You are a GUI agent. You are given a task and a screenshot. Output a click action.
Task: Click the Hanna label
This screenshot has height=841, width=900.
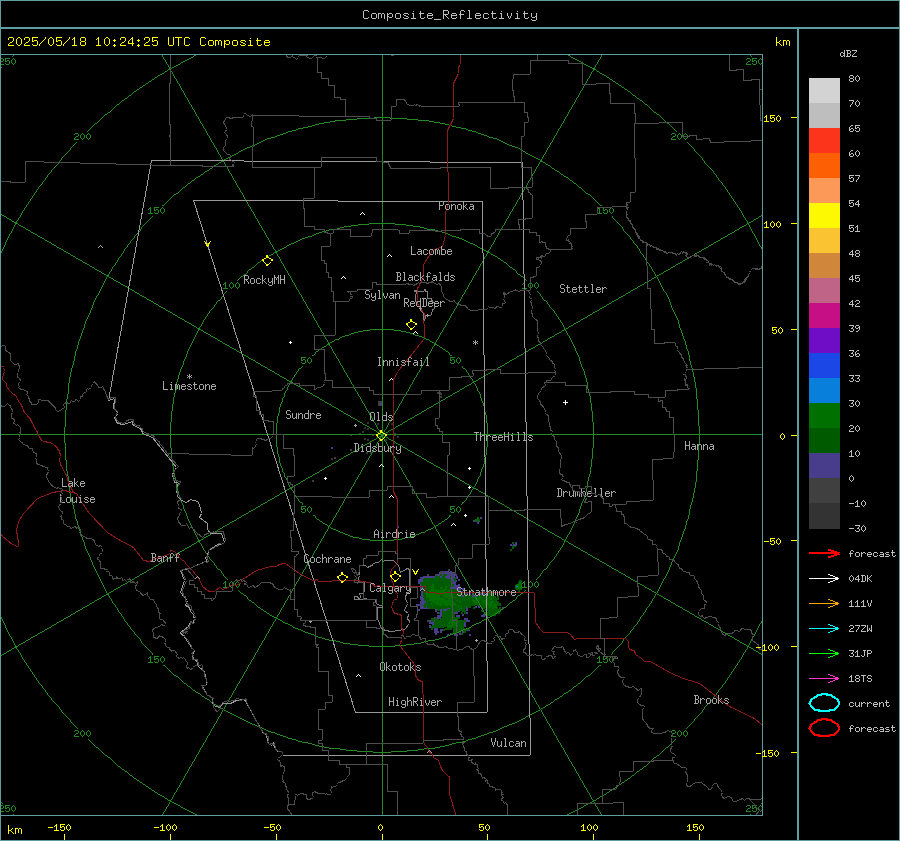point(699,446)
